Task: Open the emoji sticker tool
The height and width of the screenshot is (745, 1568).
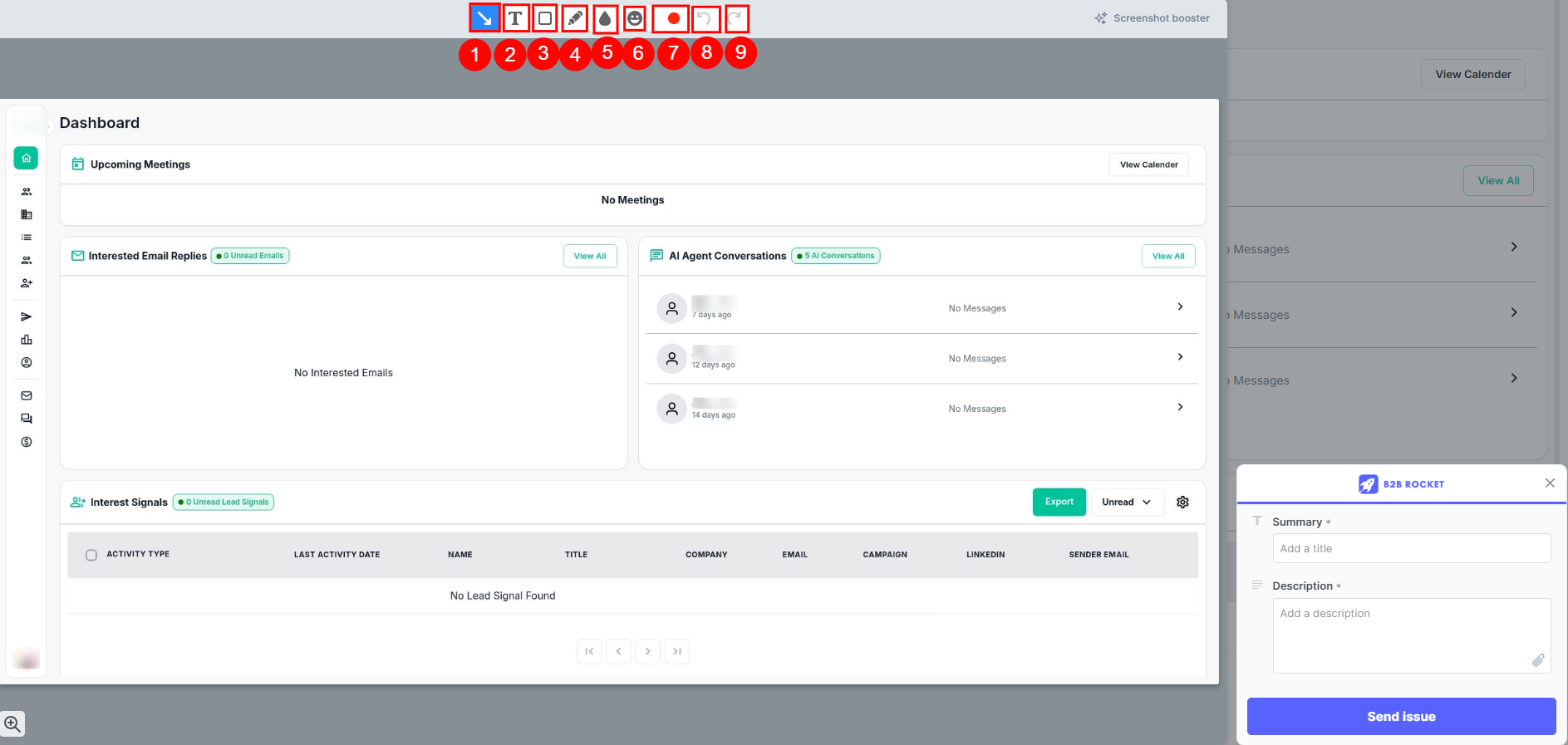Action: pyautogui.click(x=635, y=18)
